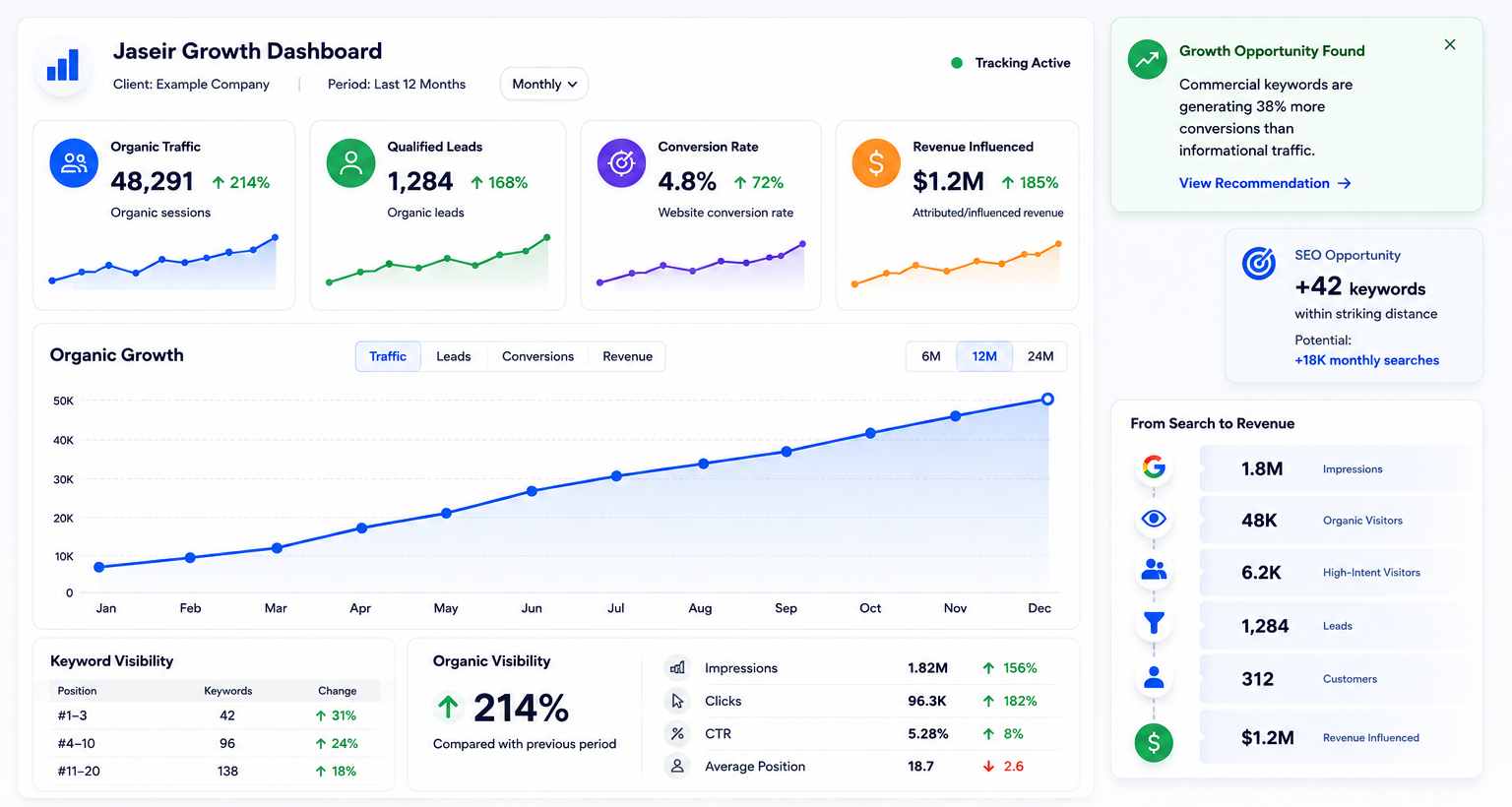
Task: Select the 12M time range
Action: pos(984,356)
